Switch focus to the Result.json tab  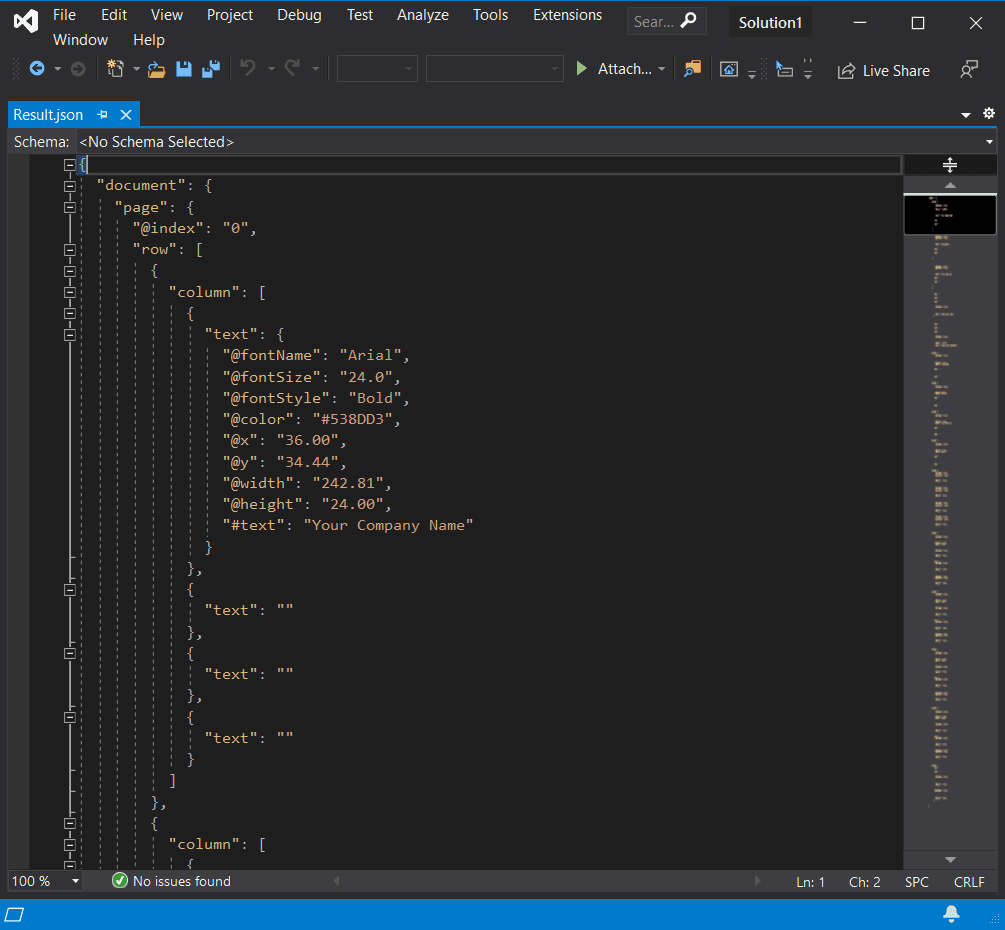(x=50, y=114)
